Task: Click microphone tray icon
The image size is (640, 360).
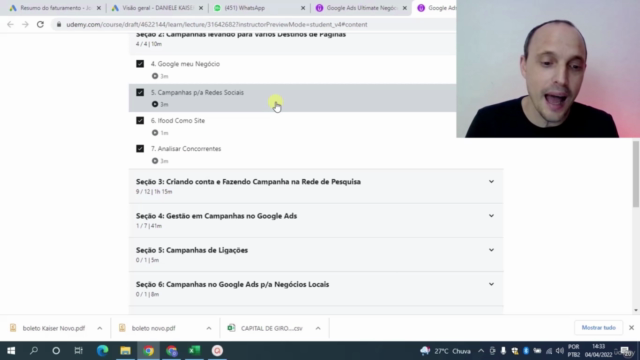Action: [503, 351]
